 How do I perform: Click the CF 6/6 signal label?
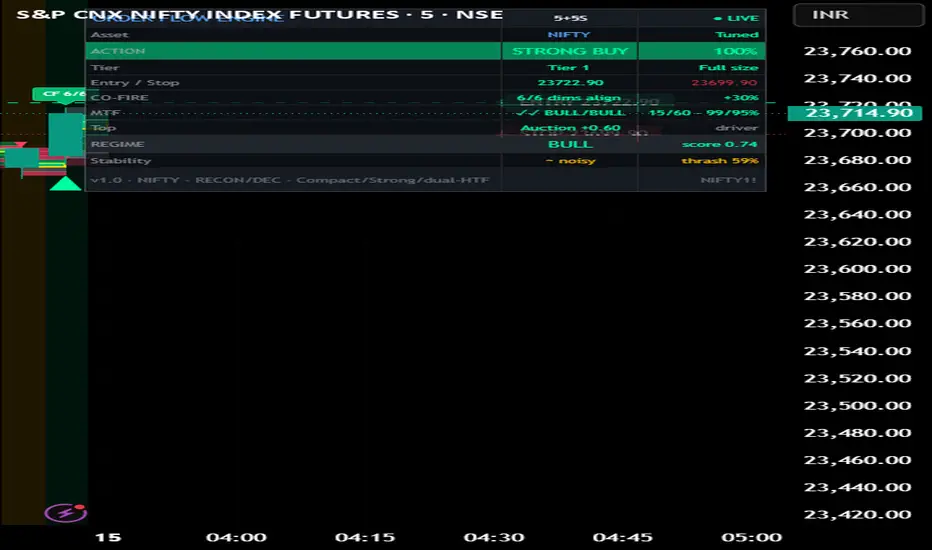pyautogui.click(x=61, y=94)
